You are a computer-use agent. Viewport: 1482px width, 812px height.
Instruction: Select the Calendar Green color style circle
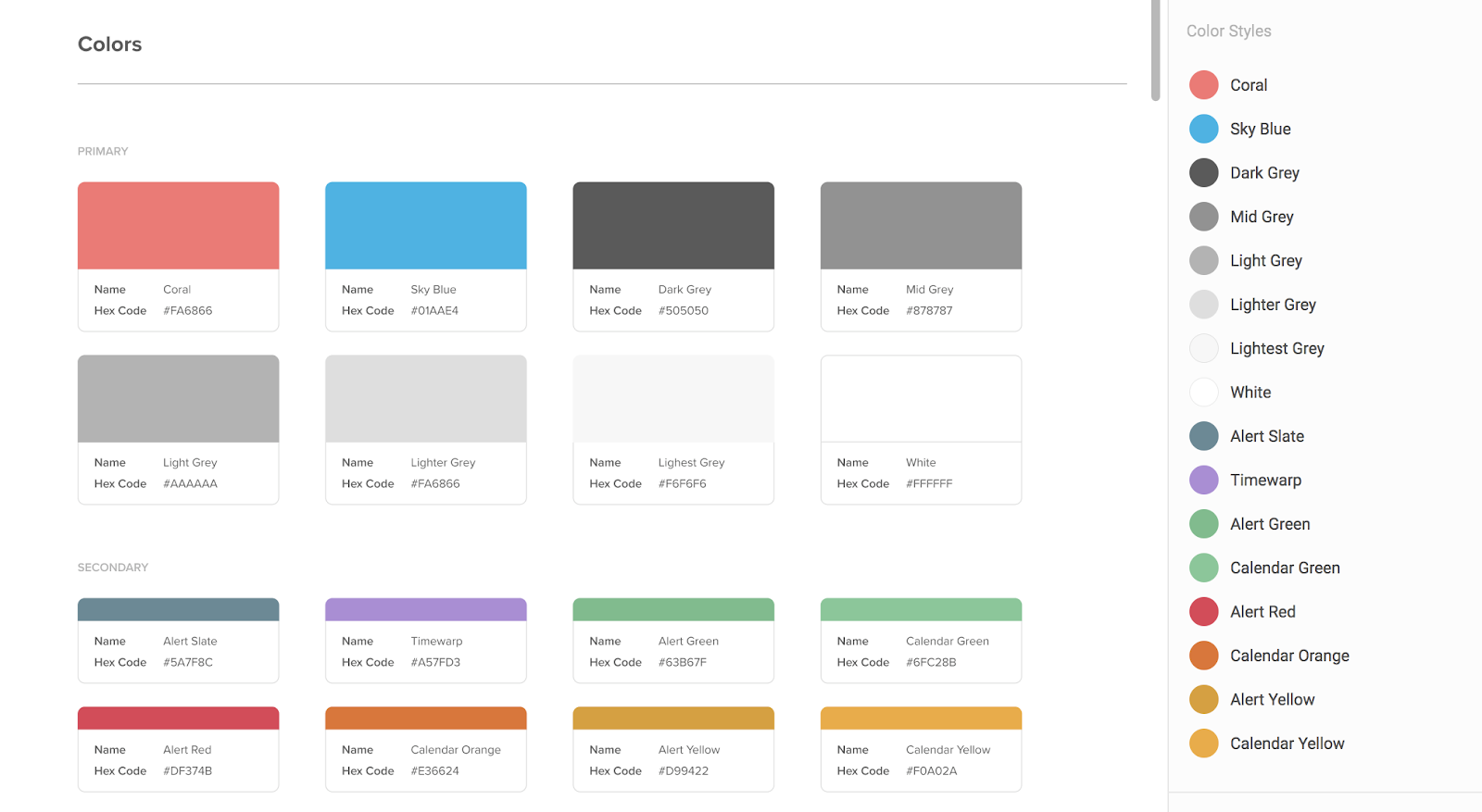point(1203,568)
